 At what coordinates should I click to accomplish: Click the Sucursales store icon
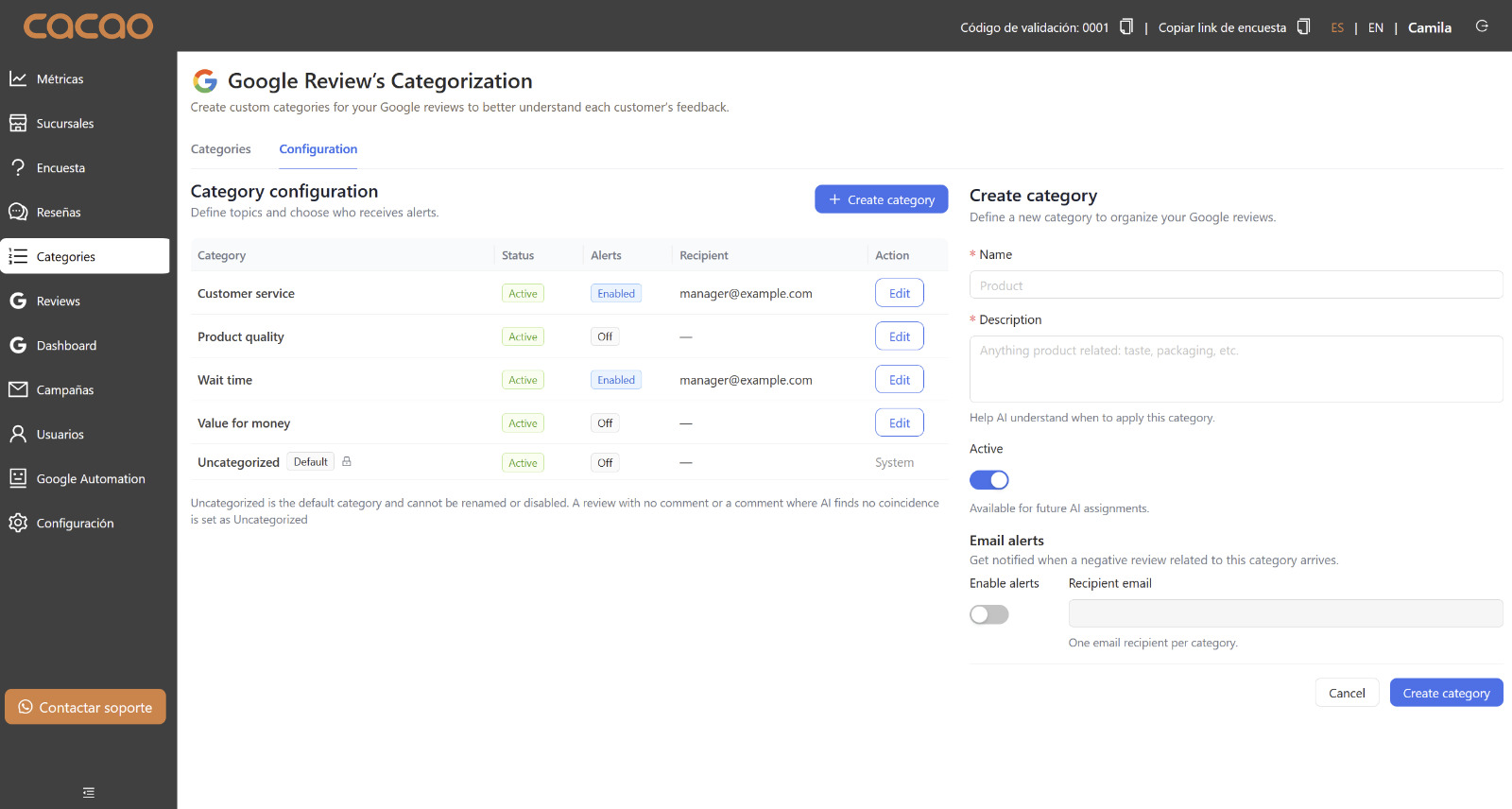18,123
